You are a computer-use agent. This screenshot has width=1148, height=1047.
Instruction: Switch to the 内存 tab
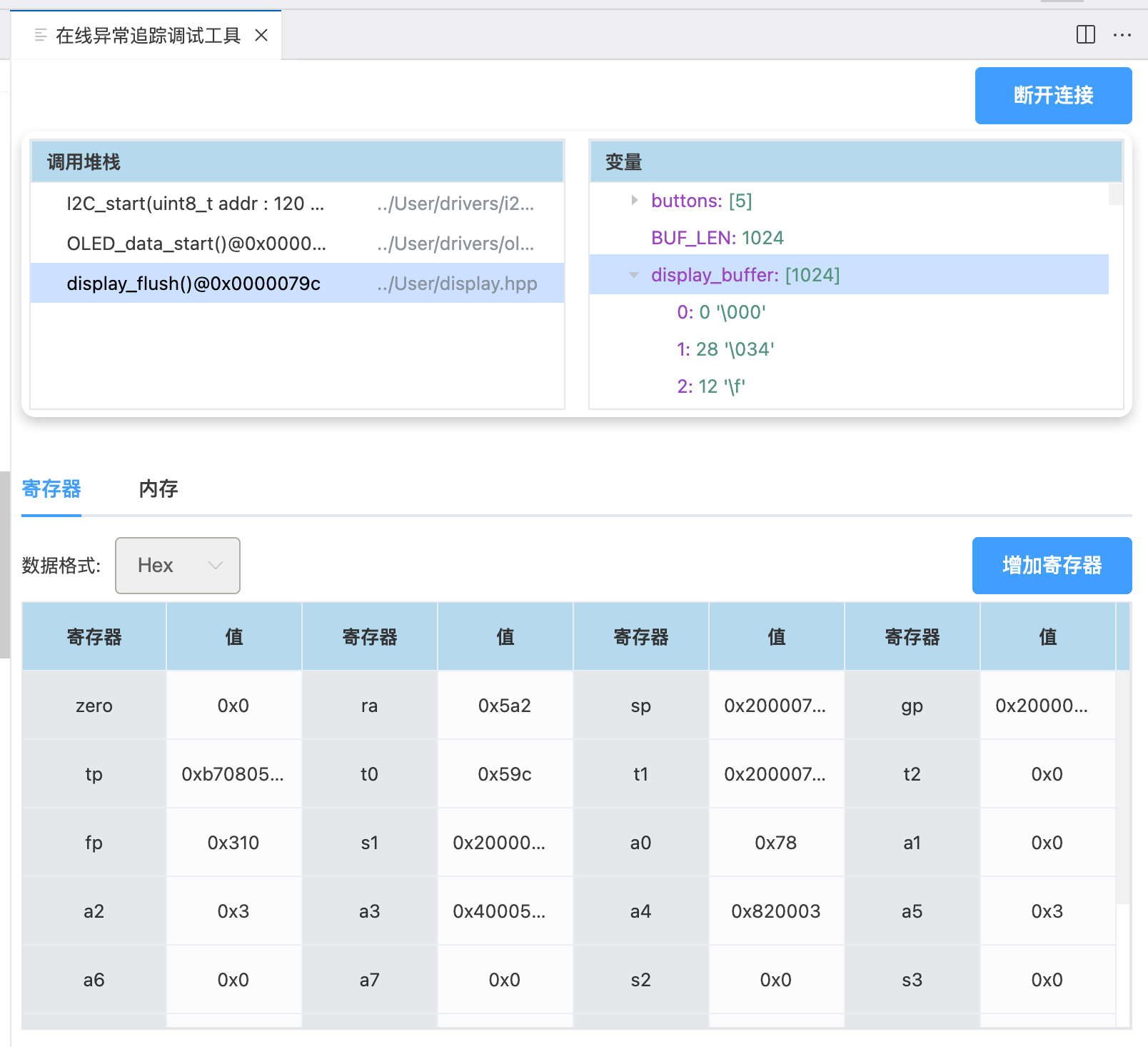(x=158, y=489)
